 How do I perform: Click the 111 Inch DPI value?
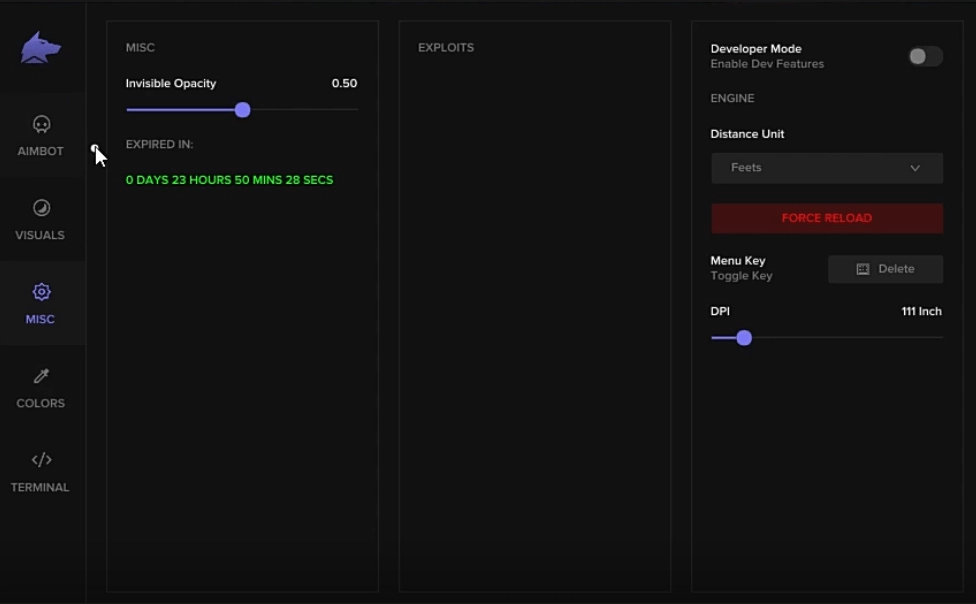pyautogui.click(x=921, y=311)
